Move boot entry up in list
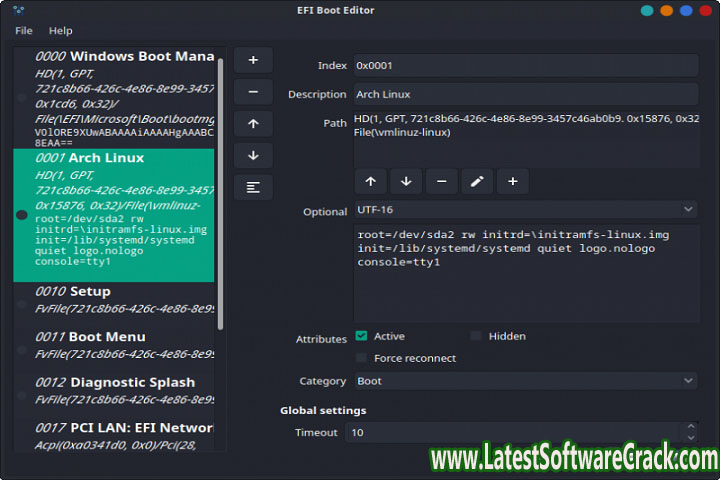 click(x=253, y=124)
